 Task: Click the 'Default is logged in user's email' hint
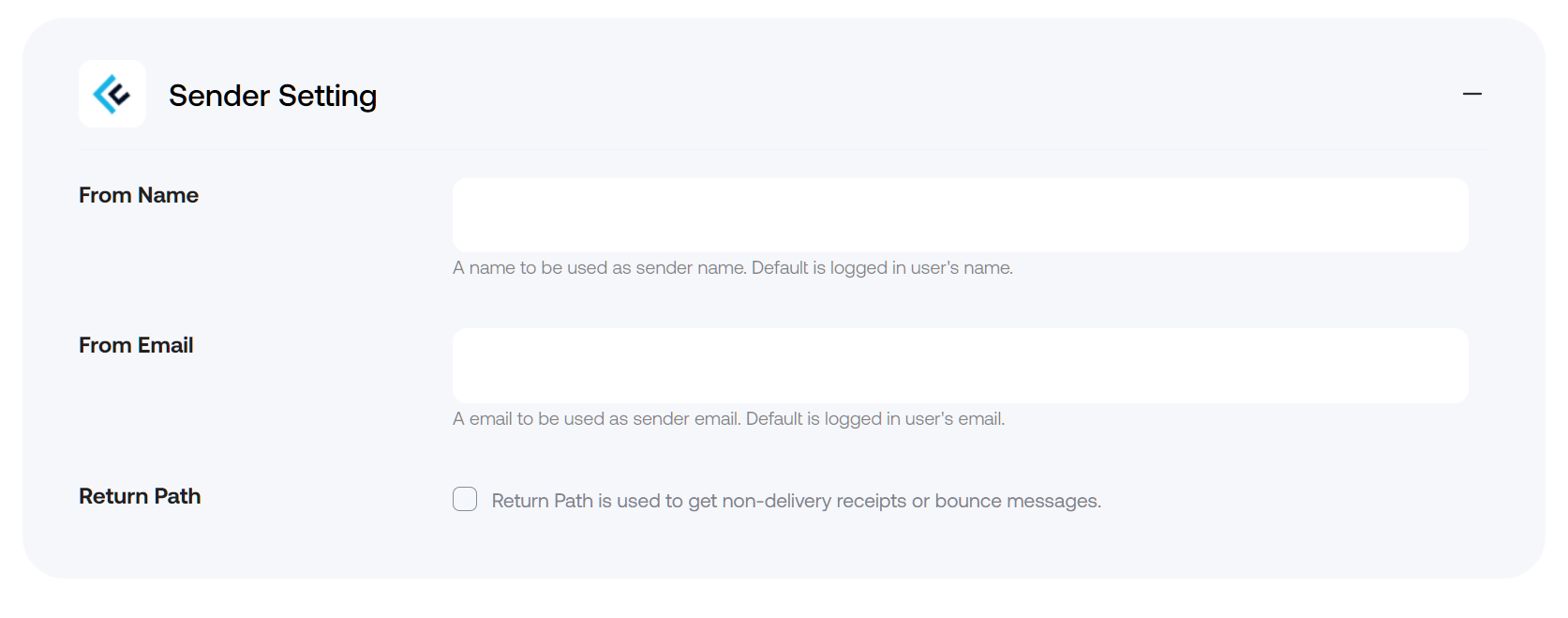pos(875,419)
